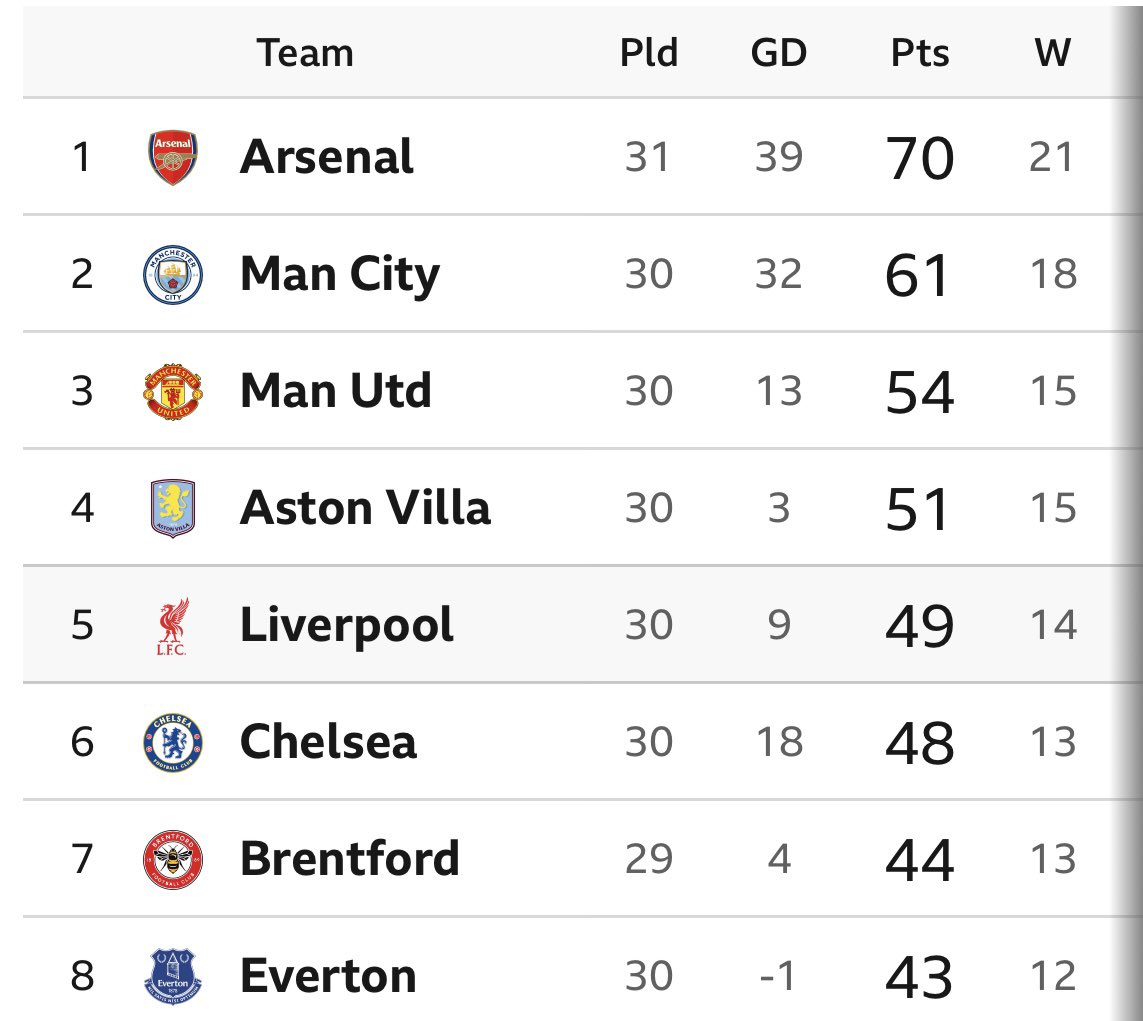Open the Liverpool team link
This screenshot has width=1143, height=1021.
click(x=346, y=625)
